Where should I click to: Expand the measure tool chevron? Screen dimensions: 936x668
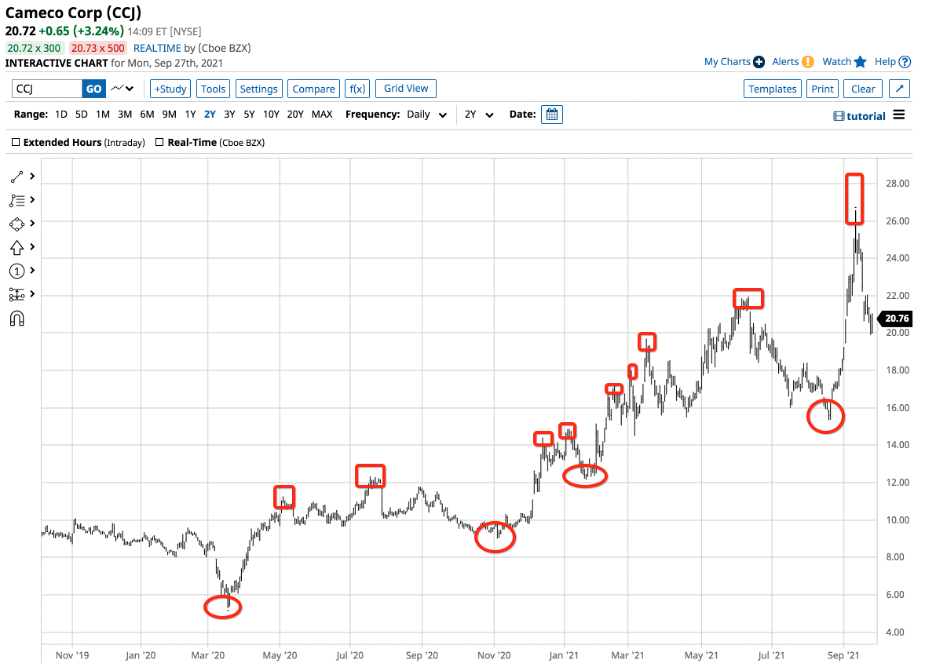coord(32,294)
